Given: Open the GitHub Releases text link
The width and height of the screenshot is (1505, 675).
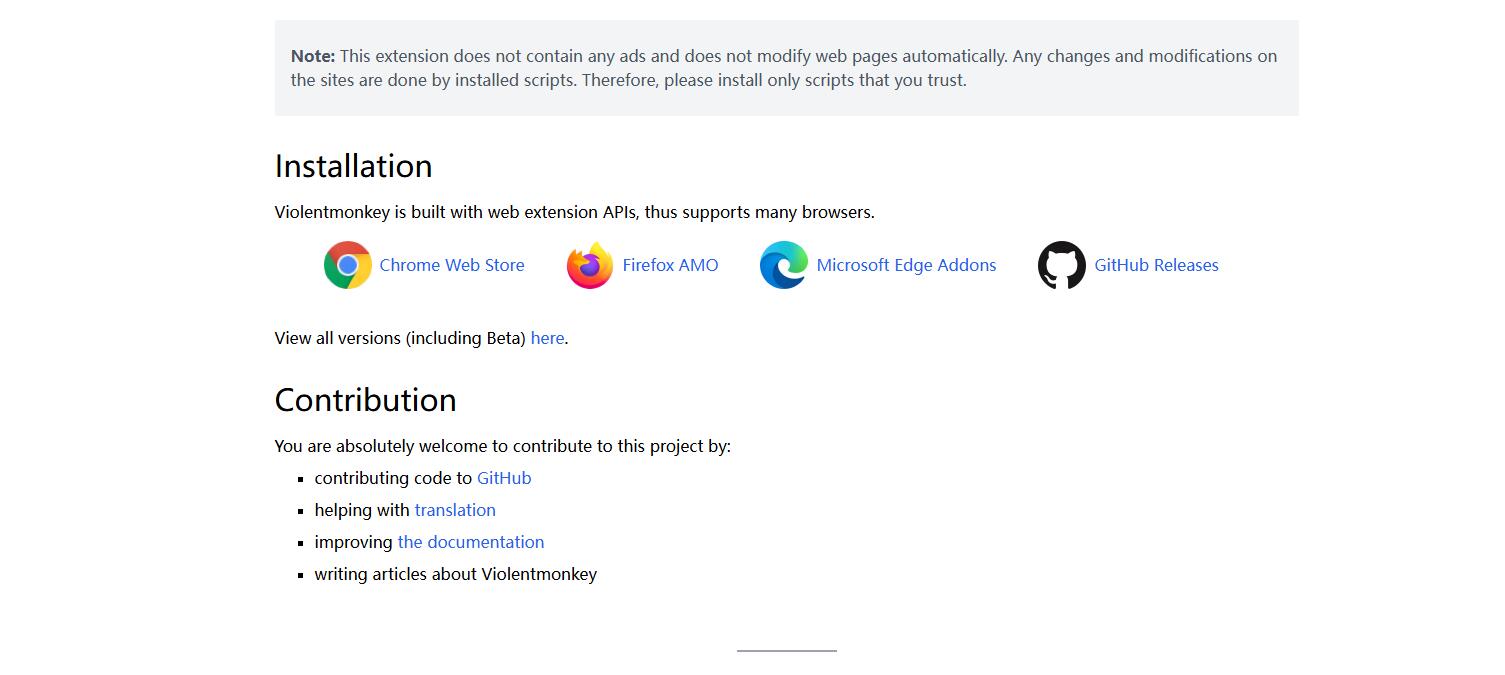Looking at the screenshot, I should (x=1156, y=265).
